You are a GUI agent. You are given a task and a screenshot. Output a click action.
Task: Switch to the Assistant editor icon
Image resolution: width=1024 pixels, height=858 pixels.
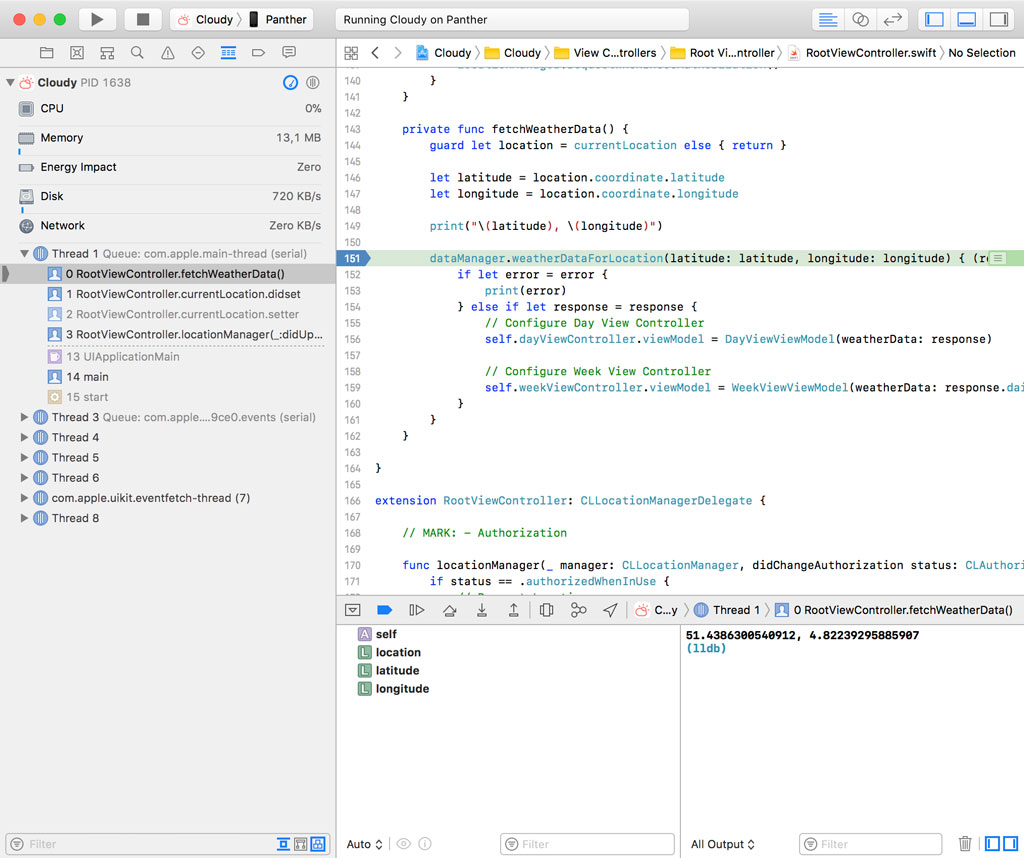[861, 19]
